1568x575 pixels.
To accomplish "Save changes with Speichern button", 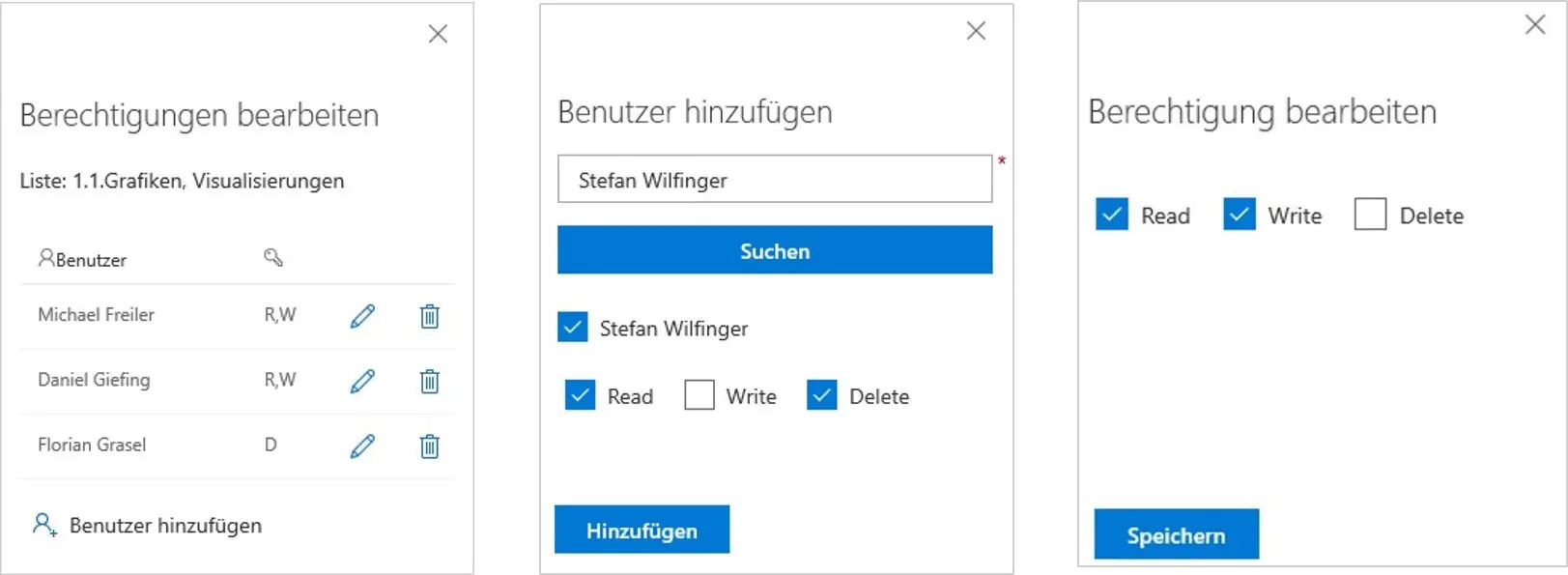I will (x=1176, y=534).
